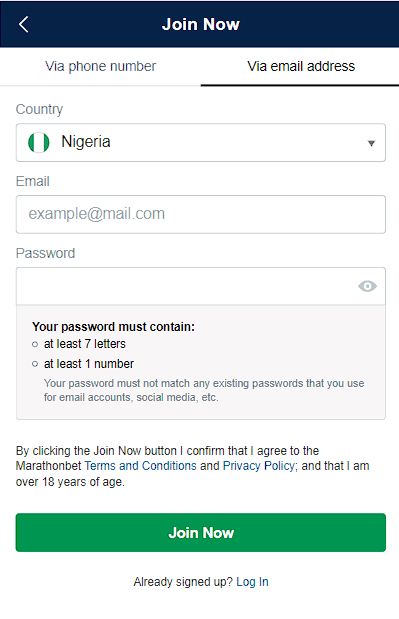Click the Password field label
Screen dimensions: 399x619
45,253
